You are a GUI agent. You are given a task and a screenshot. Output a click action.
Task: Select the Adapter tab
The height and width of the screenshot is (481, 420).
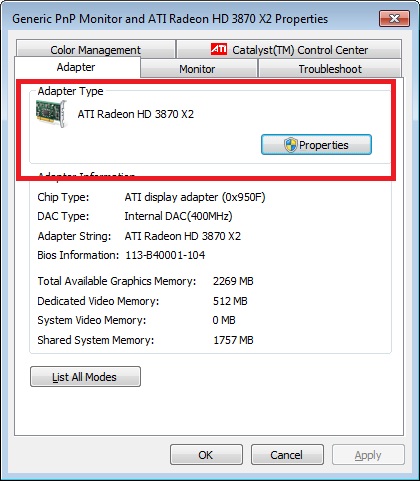tap(77, 67)
